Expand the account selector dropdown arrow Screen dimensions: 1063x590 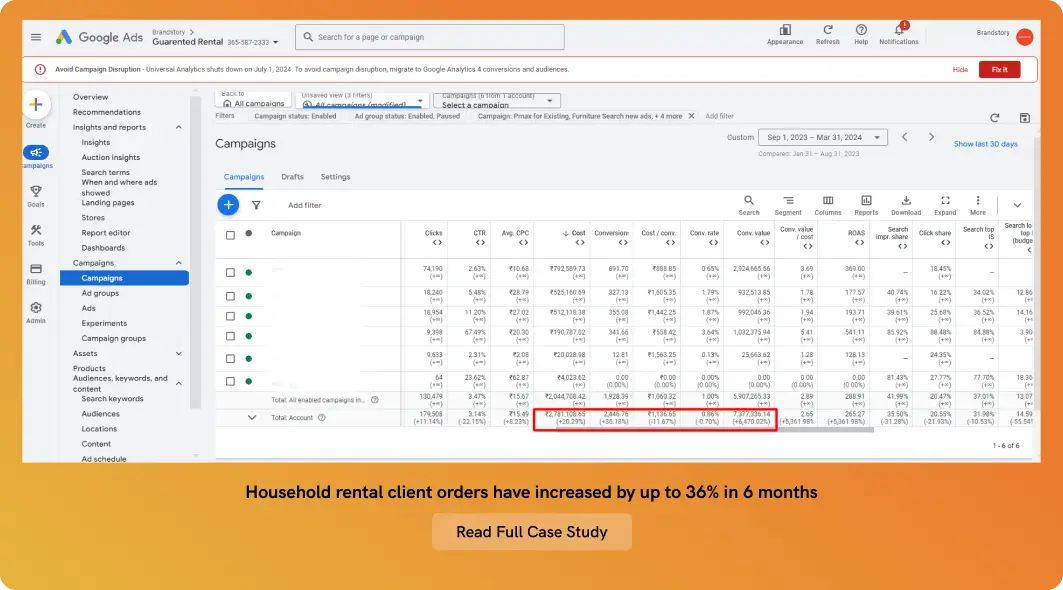274,42
